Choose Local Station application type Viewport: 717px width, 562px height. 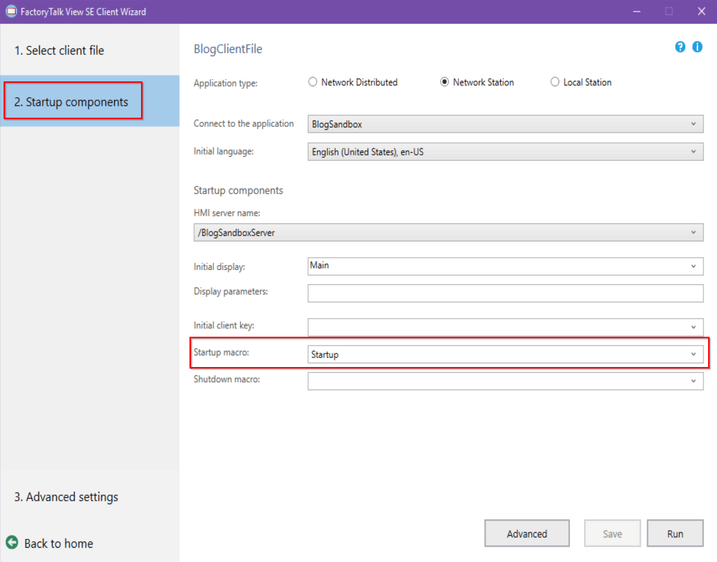[555, 82]
